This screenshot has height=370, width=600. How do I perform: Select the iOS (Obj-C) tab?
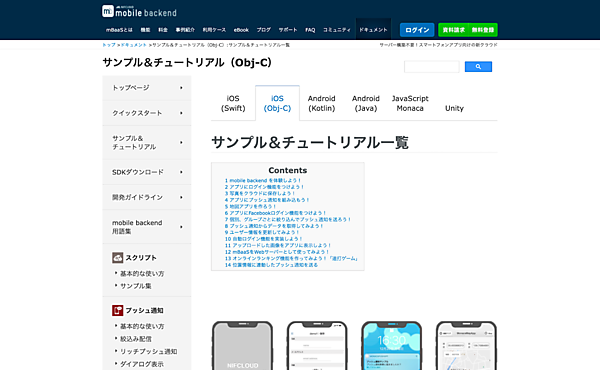coord(277,103)
